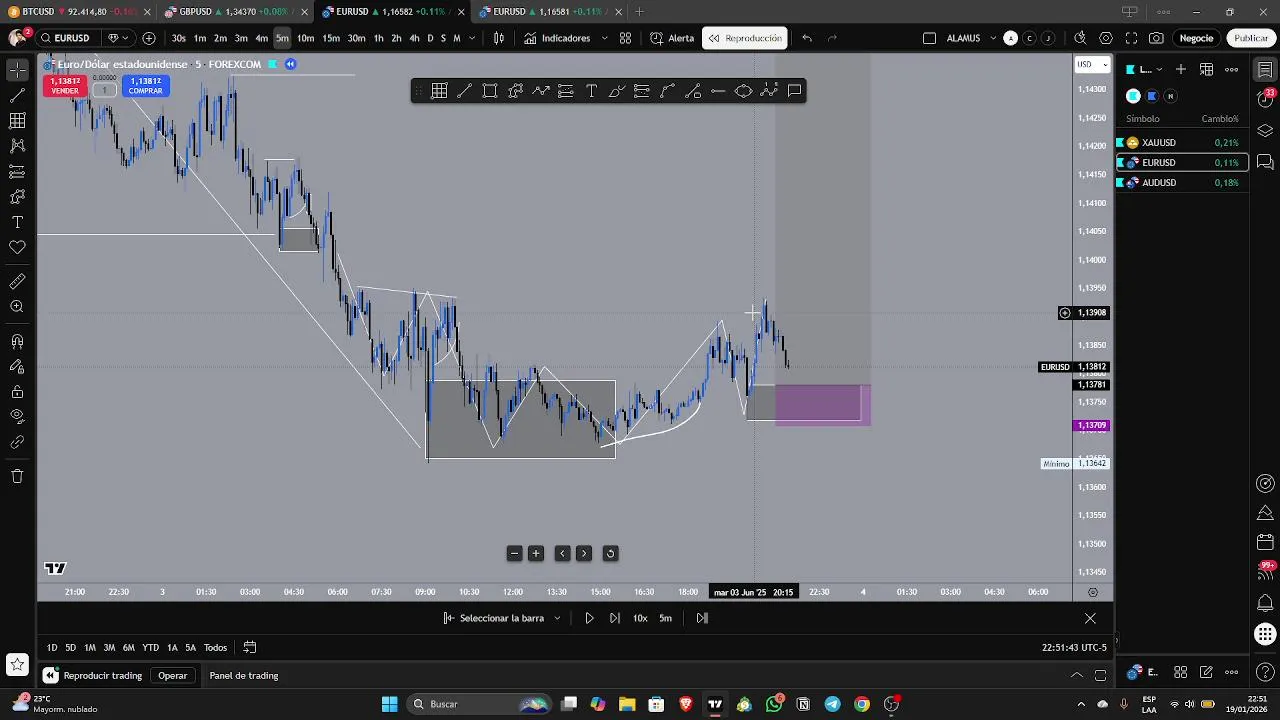1280x720 pixels.
Task: Click the Publicar button
Action: point(1251,38)
